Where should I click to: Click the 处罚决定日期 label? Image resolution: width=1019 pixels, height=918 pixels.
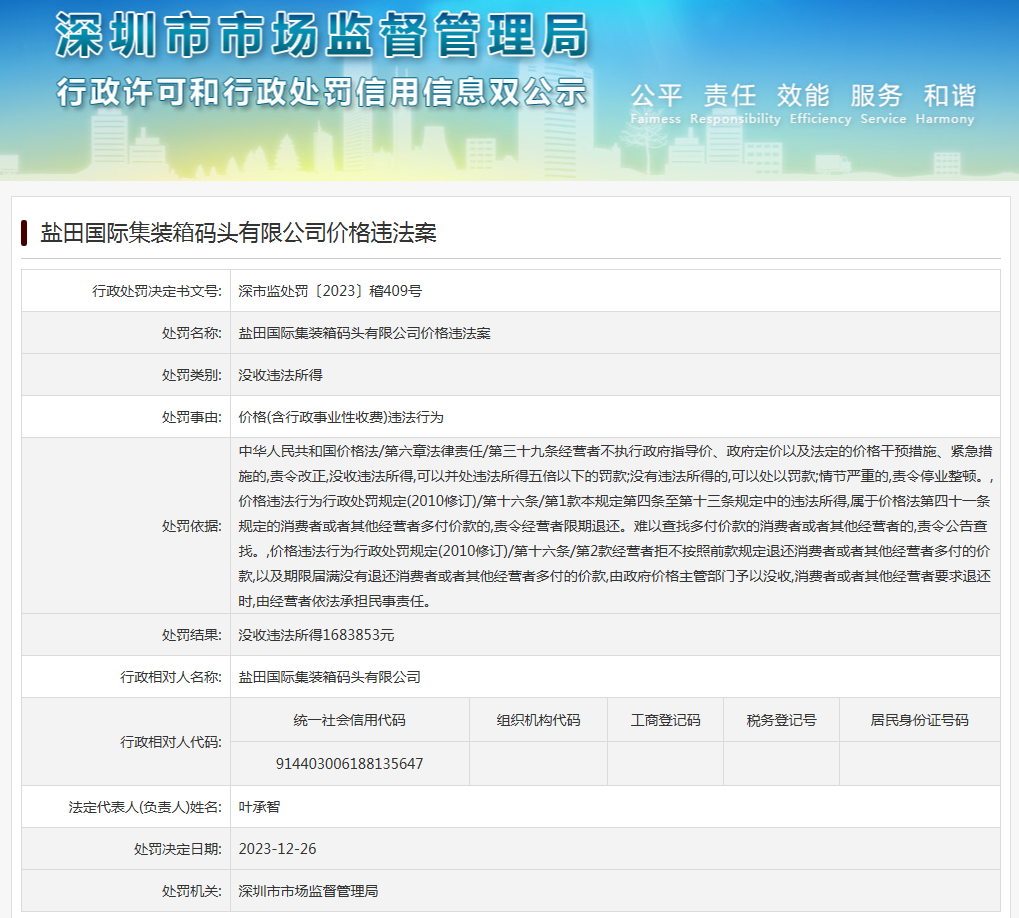tap(178, 849)
